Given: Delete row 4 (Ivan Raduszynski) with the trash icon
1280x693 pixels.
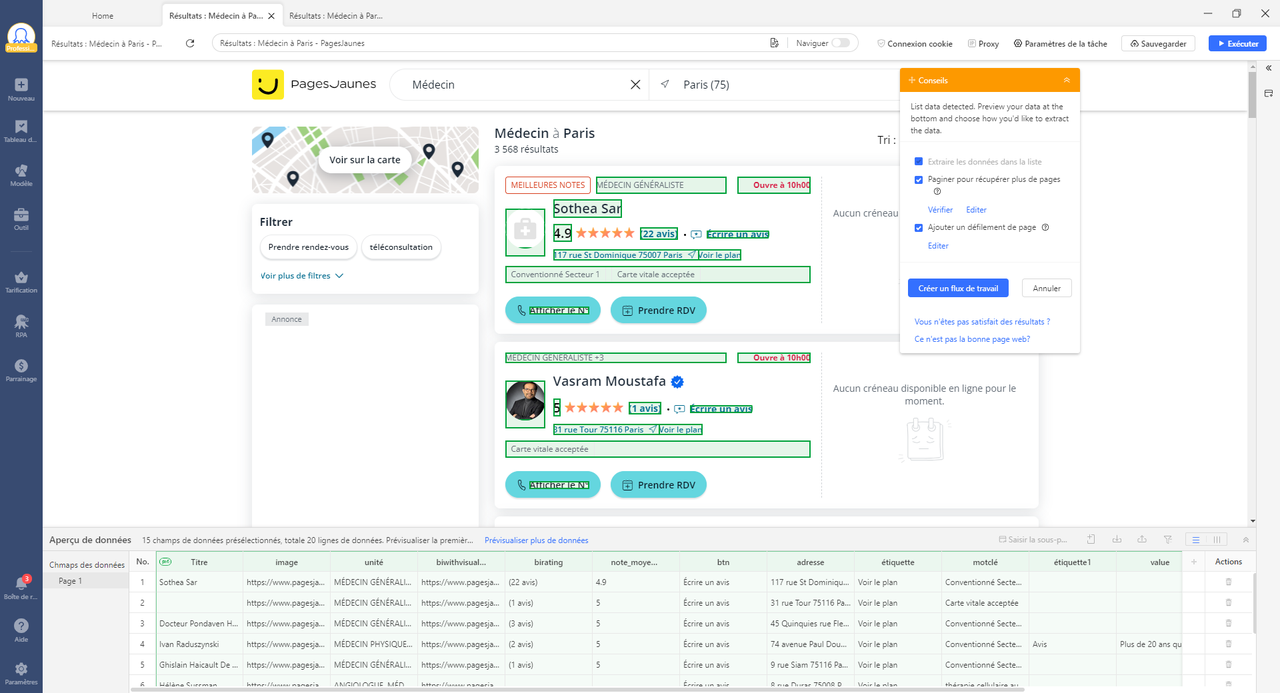Looking at the screenshot, I should [x=1229, y=644].
